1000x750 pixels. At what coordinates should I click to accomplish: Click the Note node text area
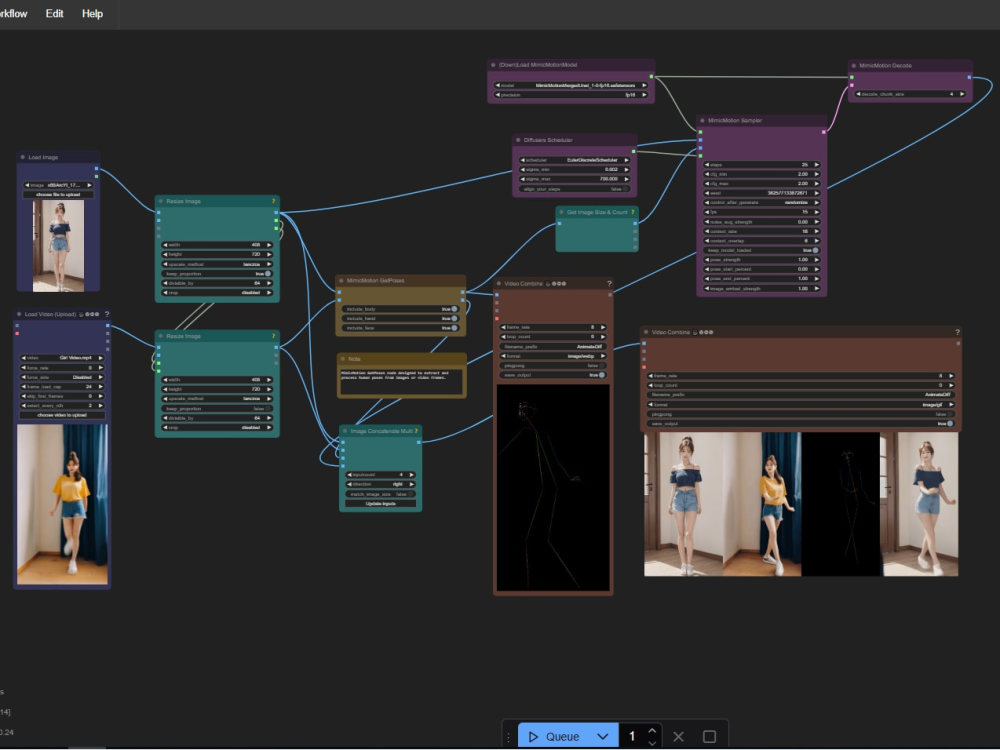[x=401, y=381]
